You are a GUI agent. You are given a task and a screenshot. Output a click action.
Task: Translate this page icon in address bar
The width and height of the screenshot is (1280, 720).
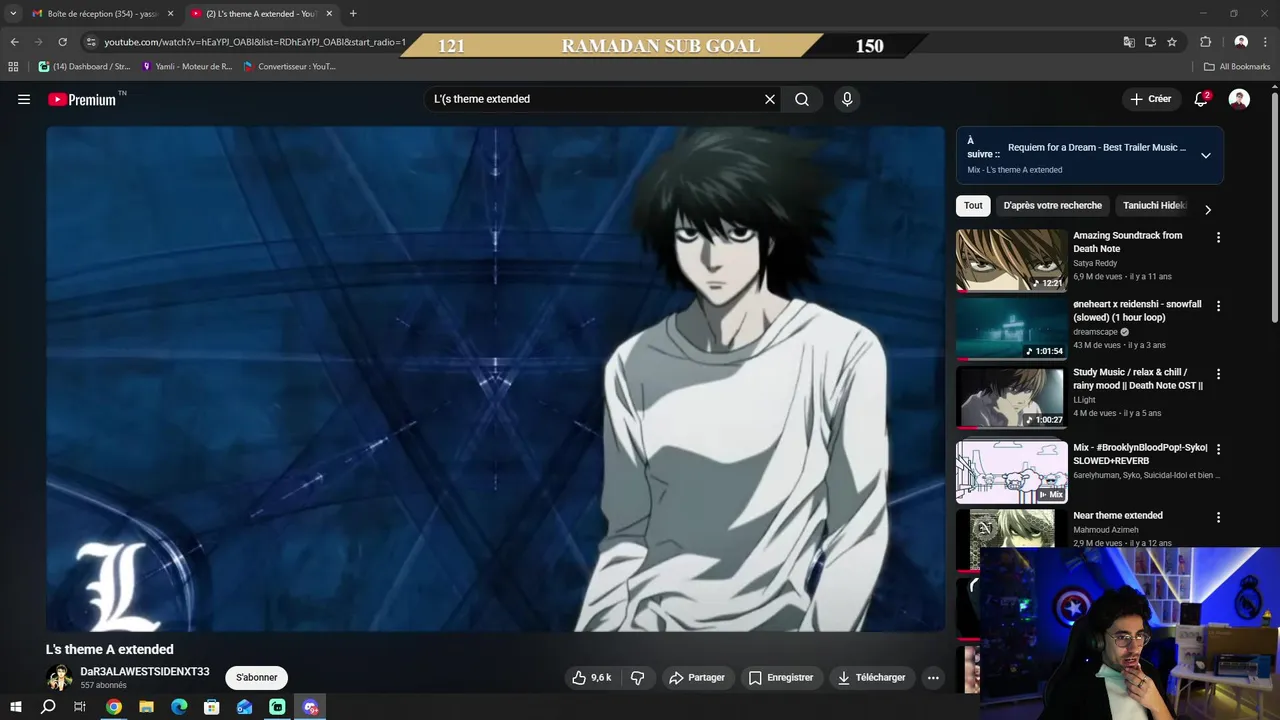pos(1129,42)
